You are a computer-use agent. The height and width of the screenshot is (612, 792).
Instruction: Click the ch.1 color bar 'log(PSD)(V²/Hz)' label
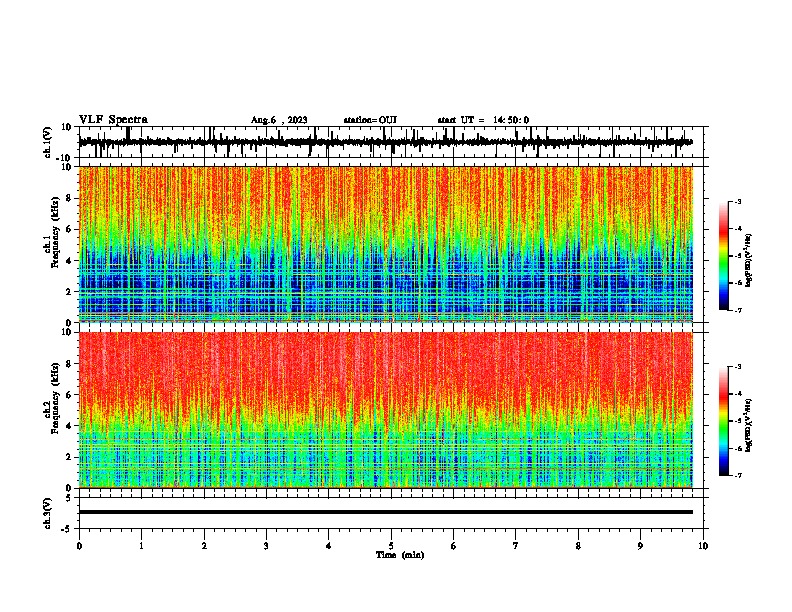pos(749,260)
